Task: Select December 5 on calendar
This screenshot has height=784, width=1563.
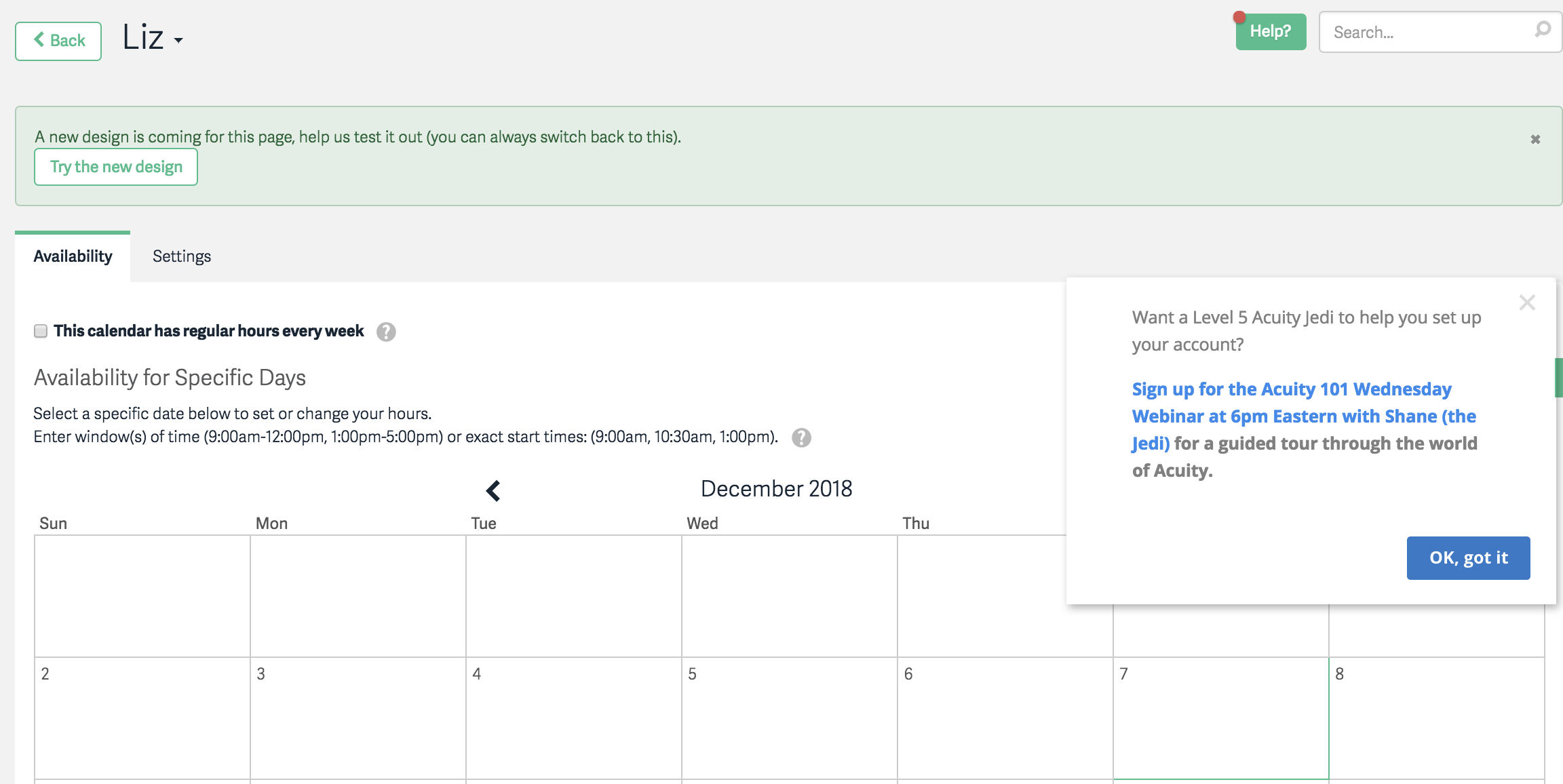Action: [x=790, y=718]
